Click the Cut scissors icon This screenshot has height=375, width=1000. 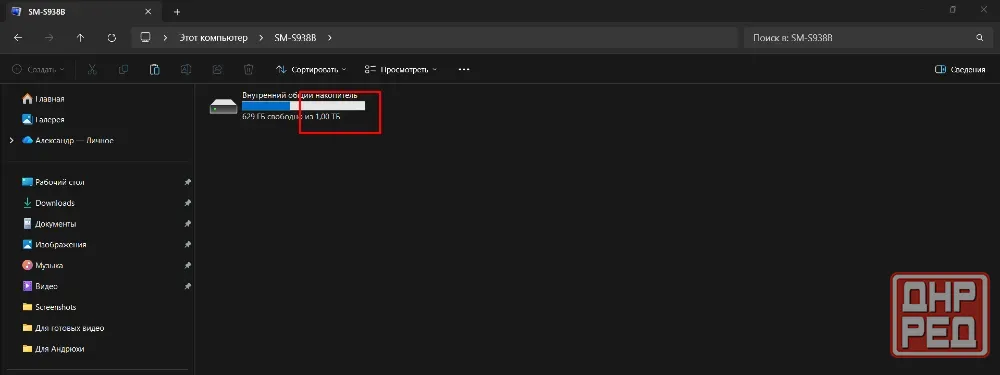pyautogui.click(x=92, y=70)
